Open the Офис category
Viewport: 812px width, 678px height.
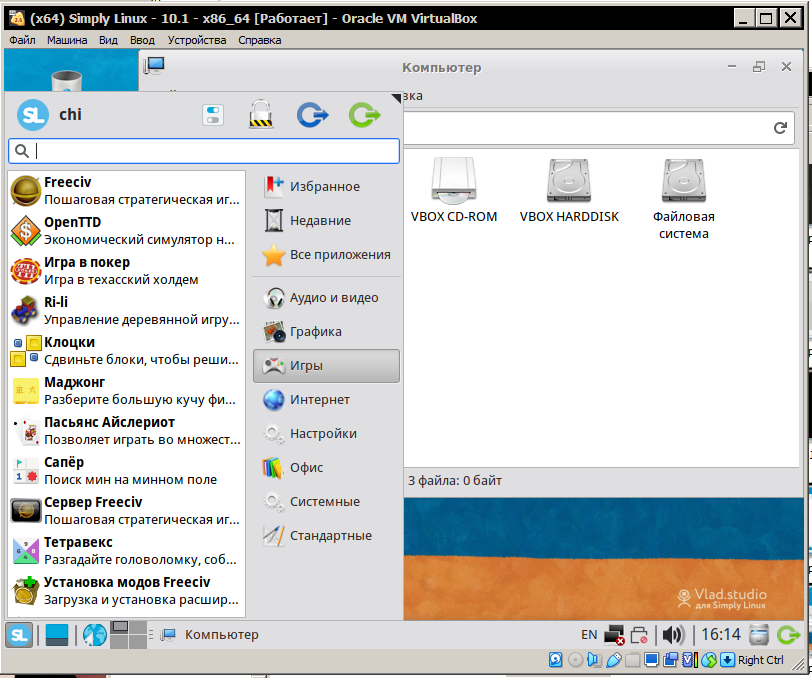pyautogui.click(x=326, y=468)
